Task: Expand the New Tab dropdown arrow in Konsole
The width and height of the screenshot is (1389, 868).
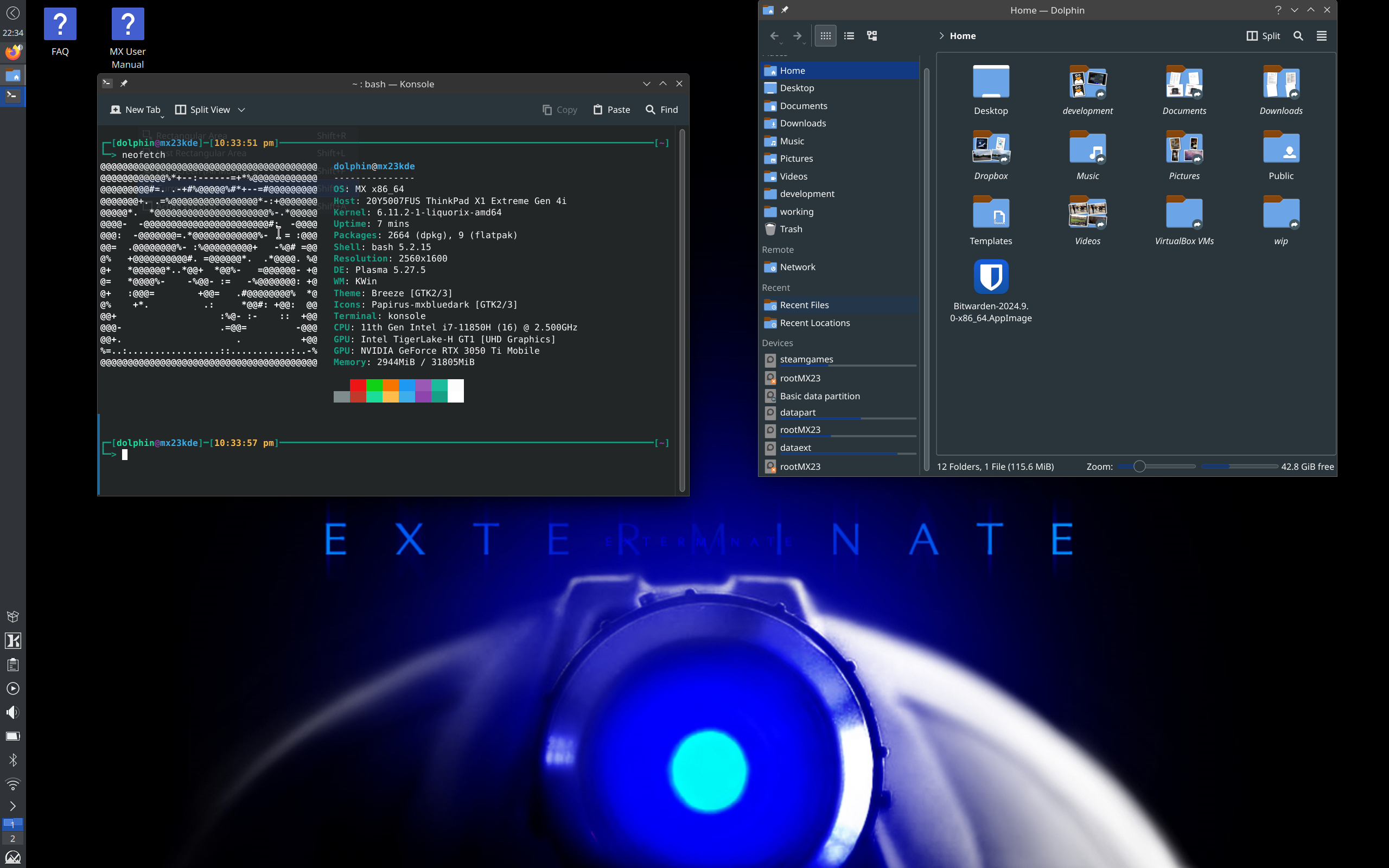Action: (x=162, y=117)
